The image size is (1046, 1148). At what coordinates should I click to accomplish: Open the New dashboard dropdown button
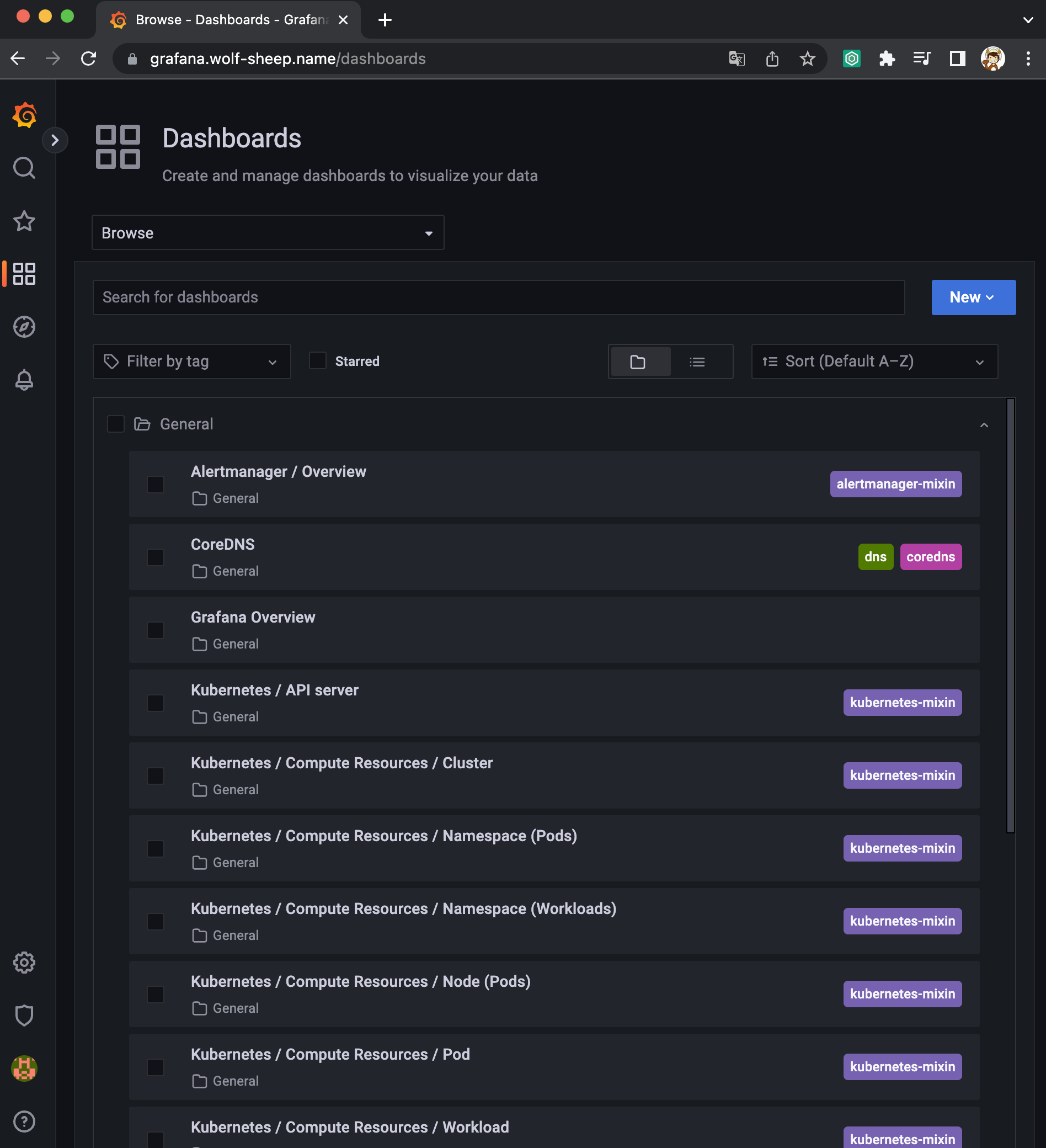click(x=973, y=297)
